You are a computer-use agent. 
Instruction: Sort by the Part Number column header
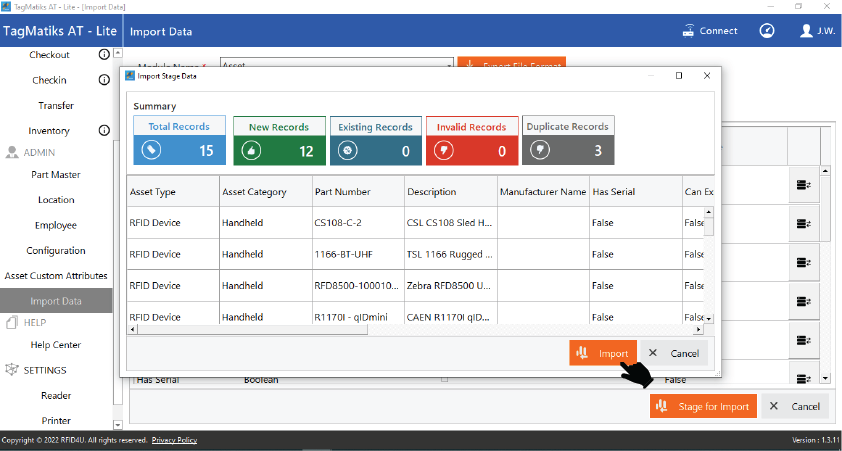point(342,192)
